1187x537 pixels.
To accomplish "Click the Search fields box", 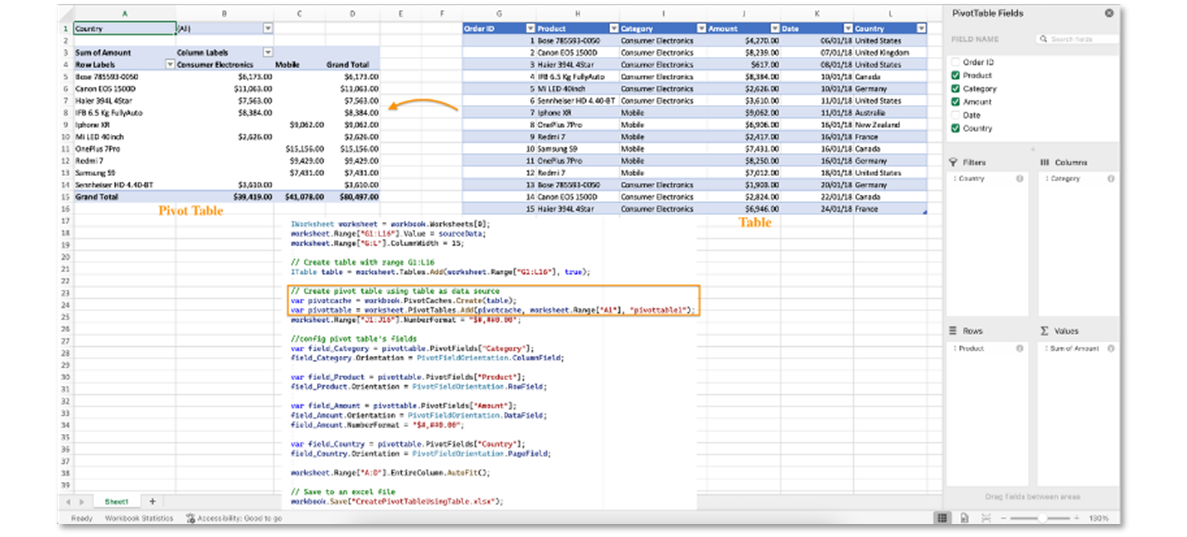I will click(1077, 39).
